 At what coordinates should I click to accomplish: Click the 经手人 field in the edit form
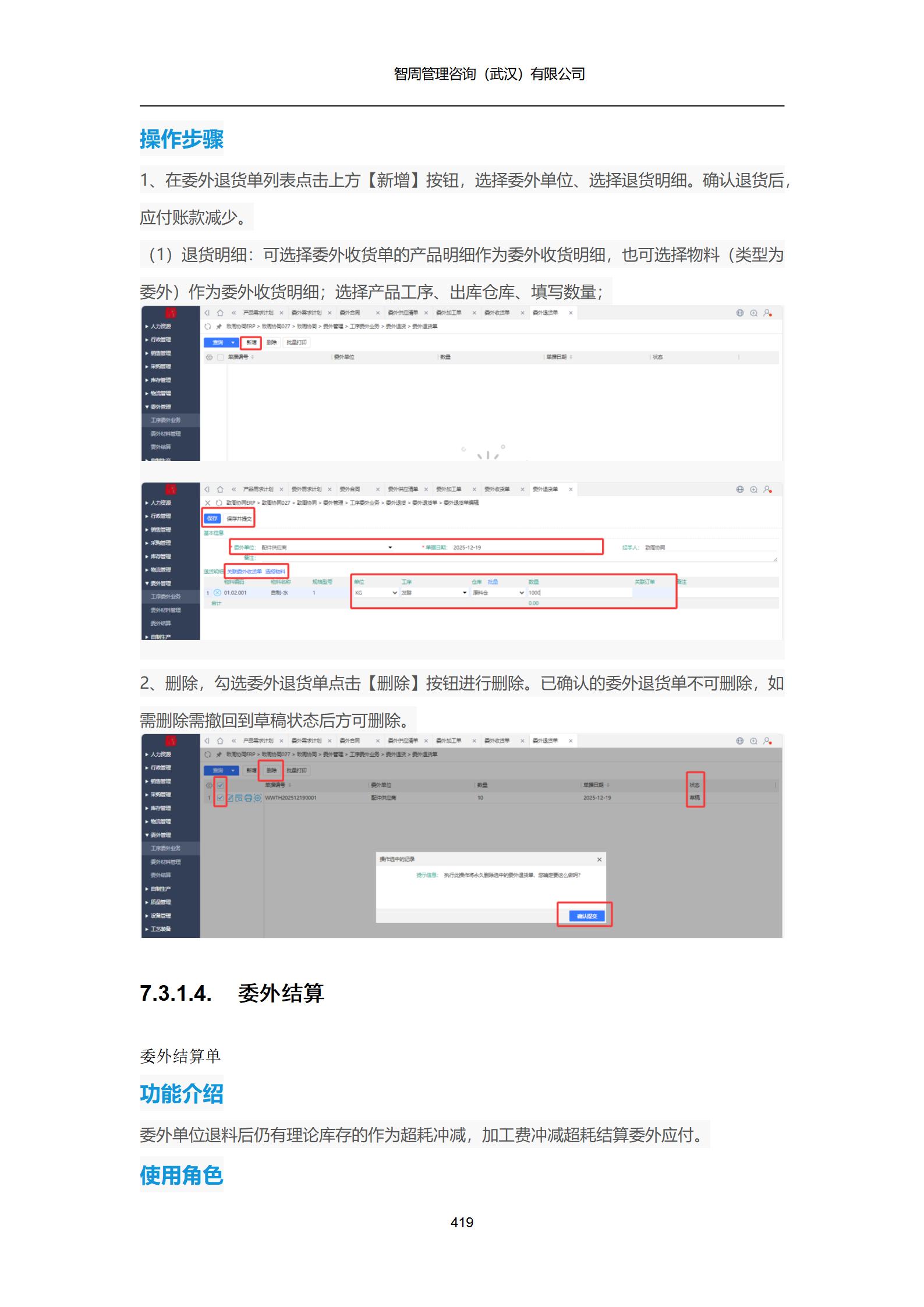[710, 548]
